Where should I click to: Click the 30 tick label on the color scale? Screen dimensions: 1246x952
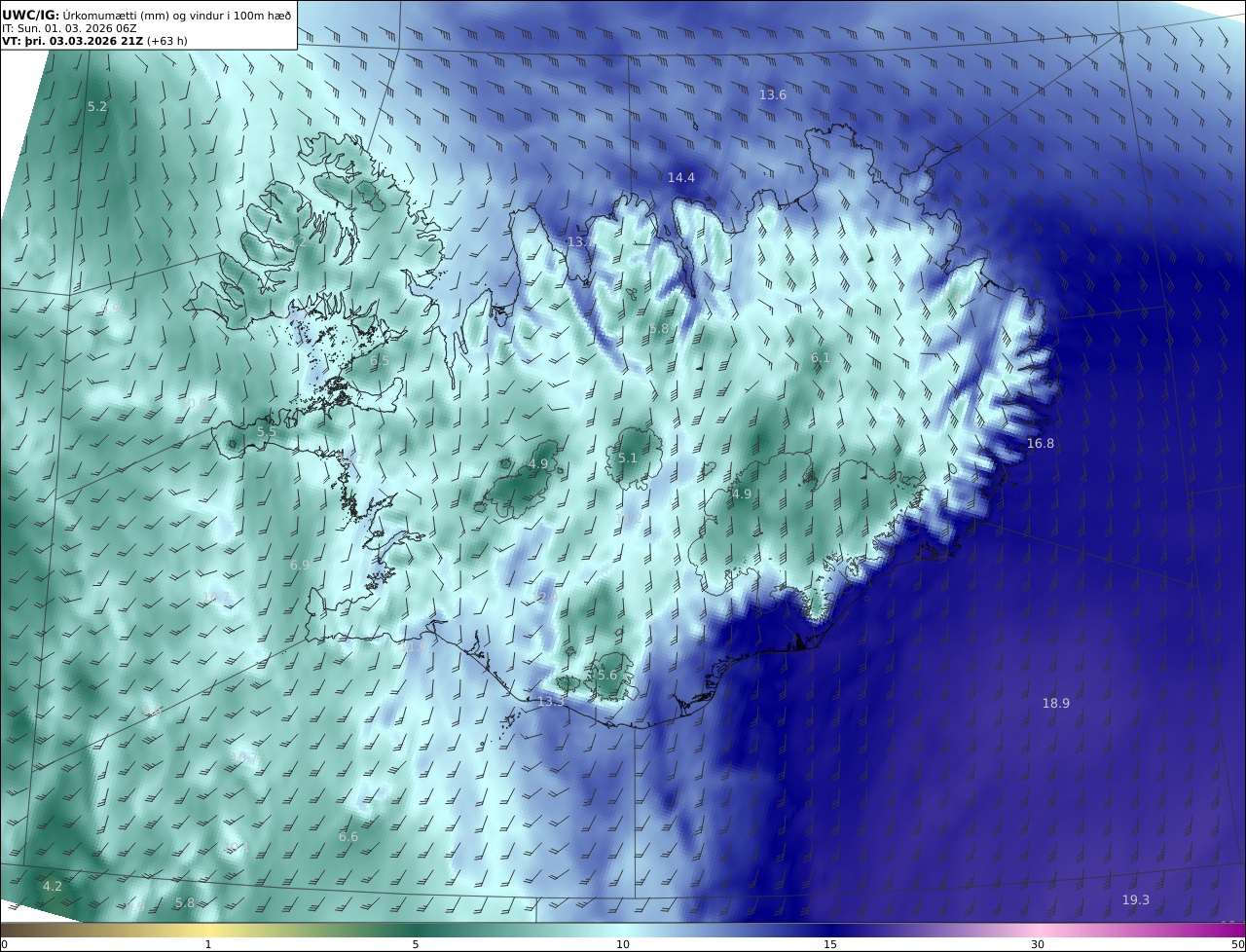click(x=1038, y=944)
